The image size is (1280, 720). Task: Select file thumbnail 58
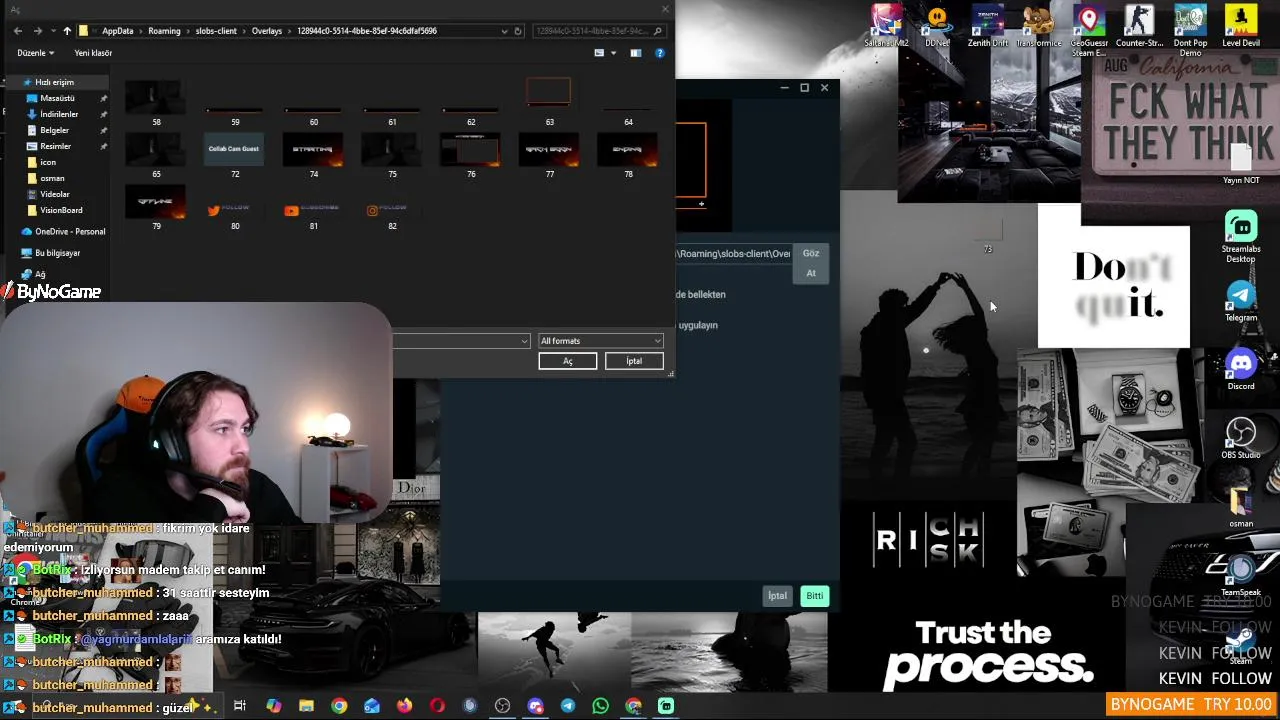(x=156, y=103)
